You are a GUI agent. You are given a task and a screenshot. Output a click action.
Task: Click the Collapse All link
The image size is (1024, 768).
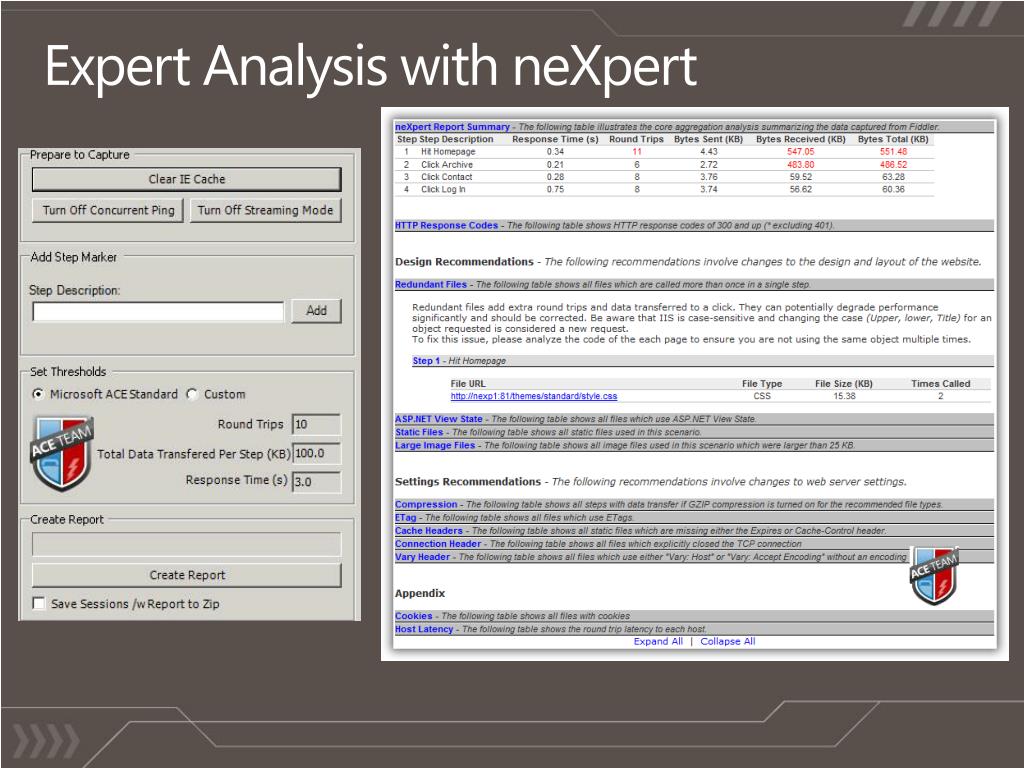tap(728, 641)
